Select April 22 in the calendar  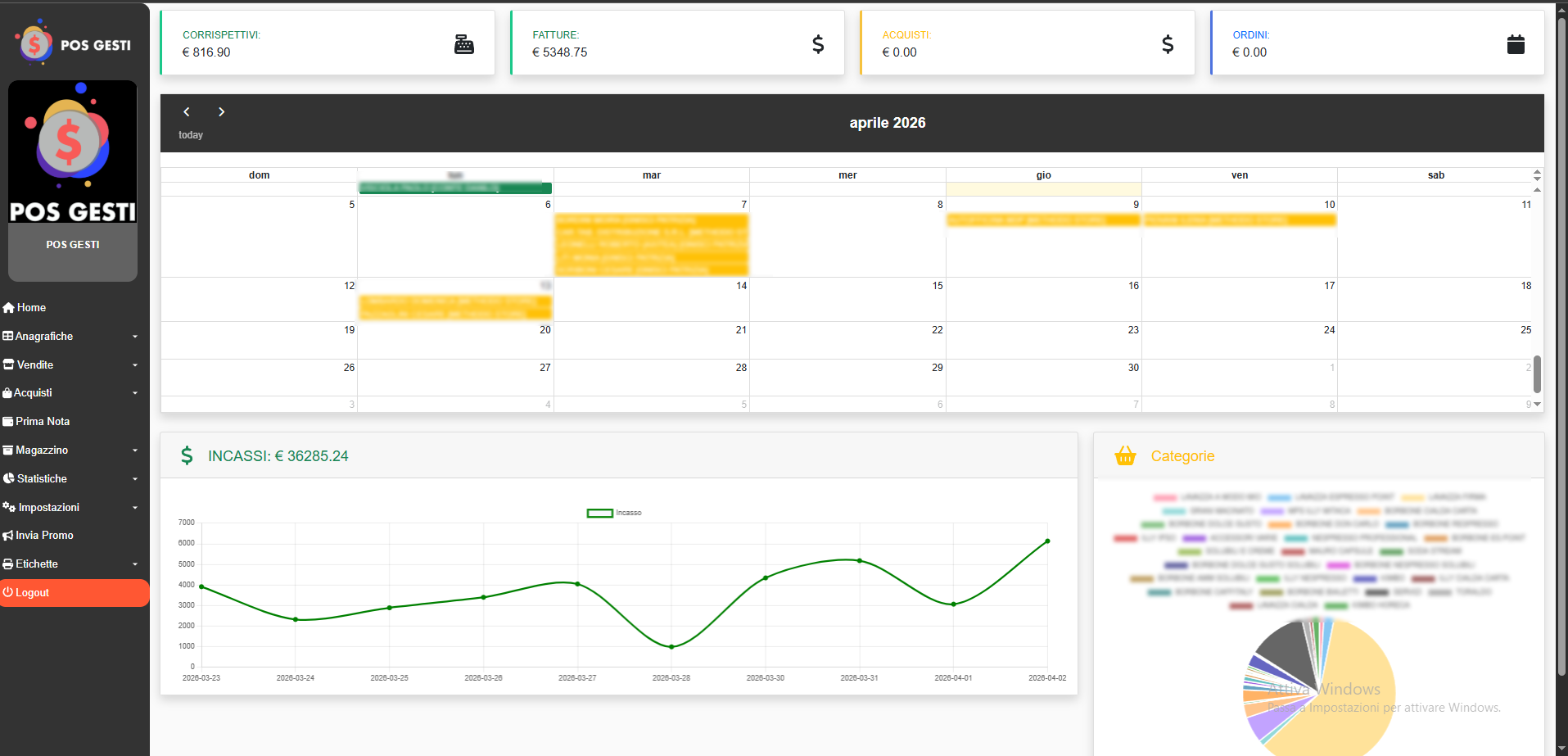(847, 340)
